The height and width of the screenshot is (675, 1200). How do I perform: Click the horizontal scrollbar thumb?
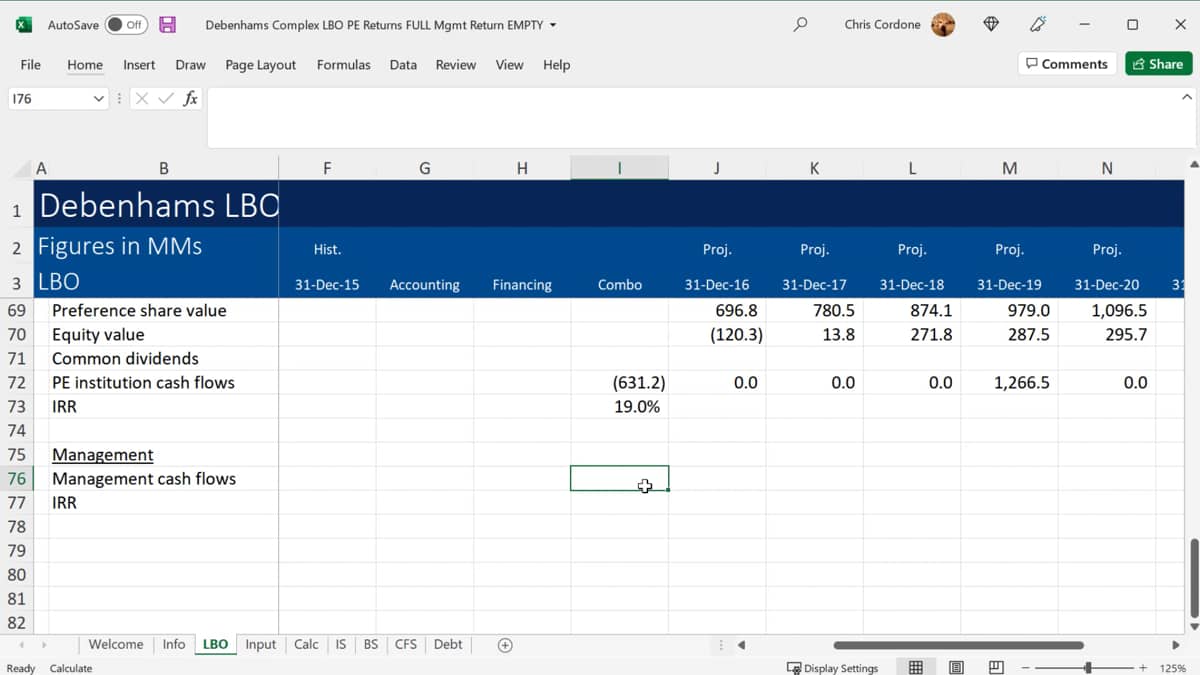pyautogui.click(x=958, y=645)
